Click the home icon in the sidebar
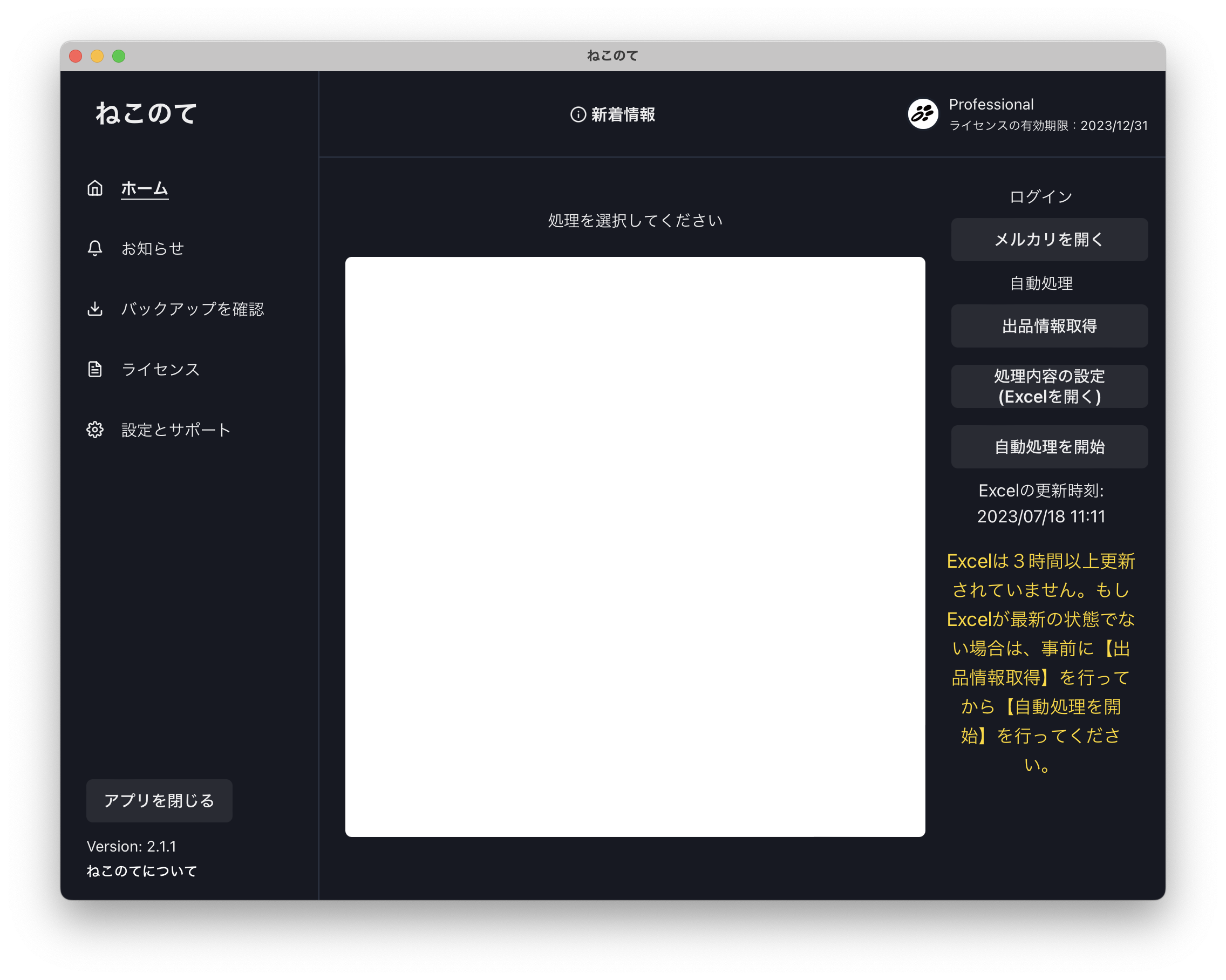1226x980 pixels. click(95, 188)
